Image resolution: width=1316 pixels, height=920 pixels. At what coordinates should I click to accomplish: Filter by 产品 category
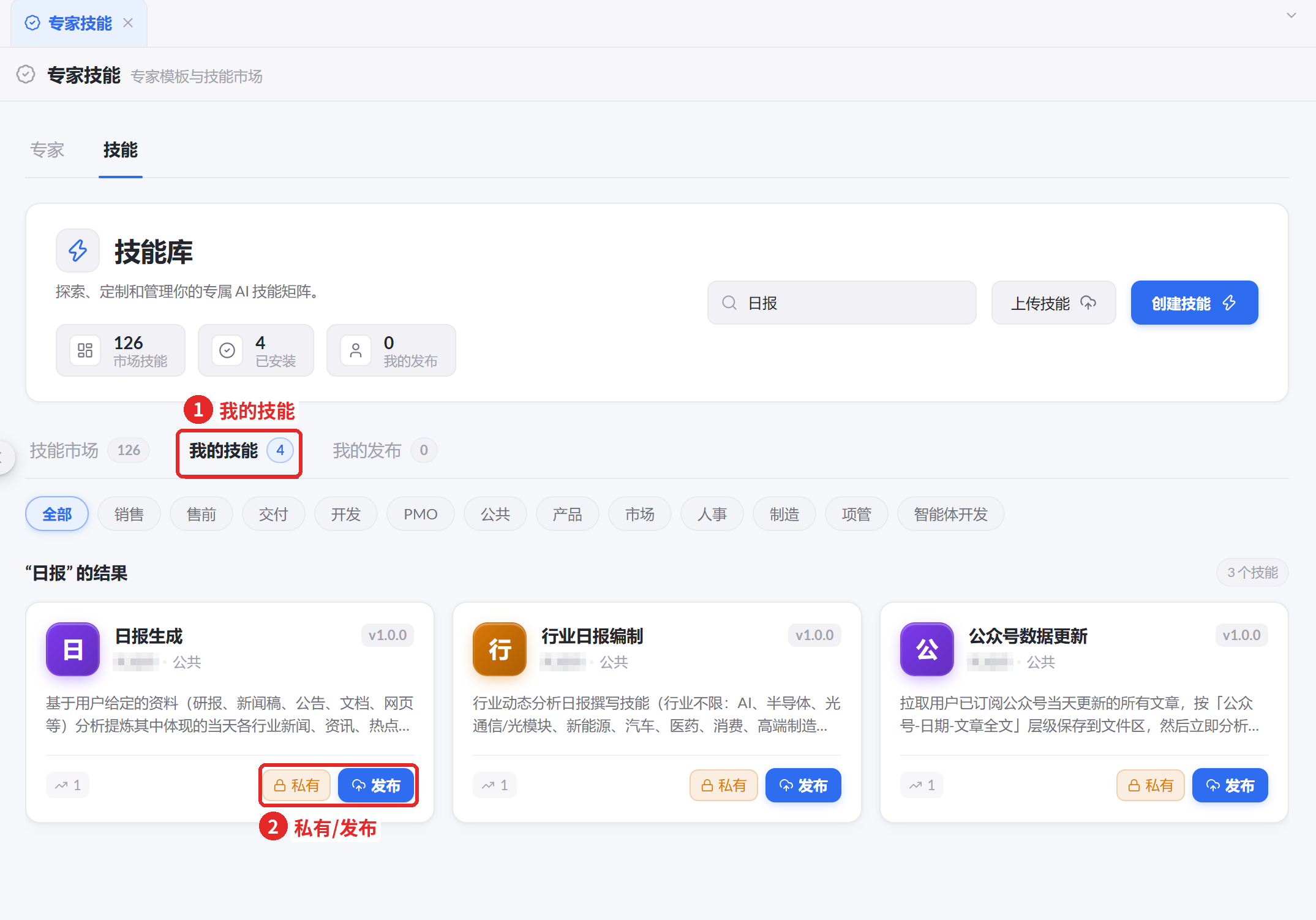click(x=568, y=514)
